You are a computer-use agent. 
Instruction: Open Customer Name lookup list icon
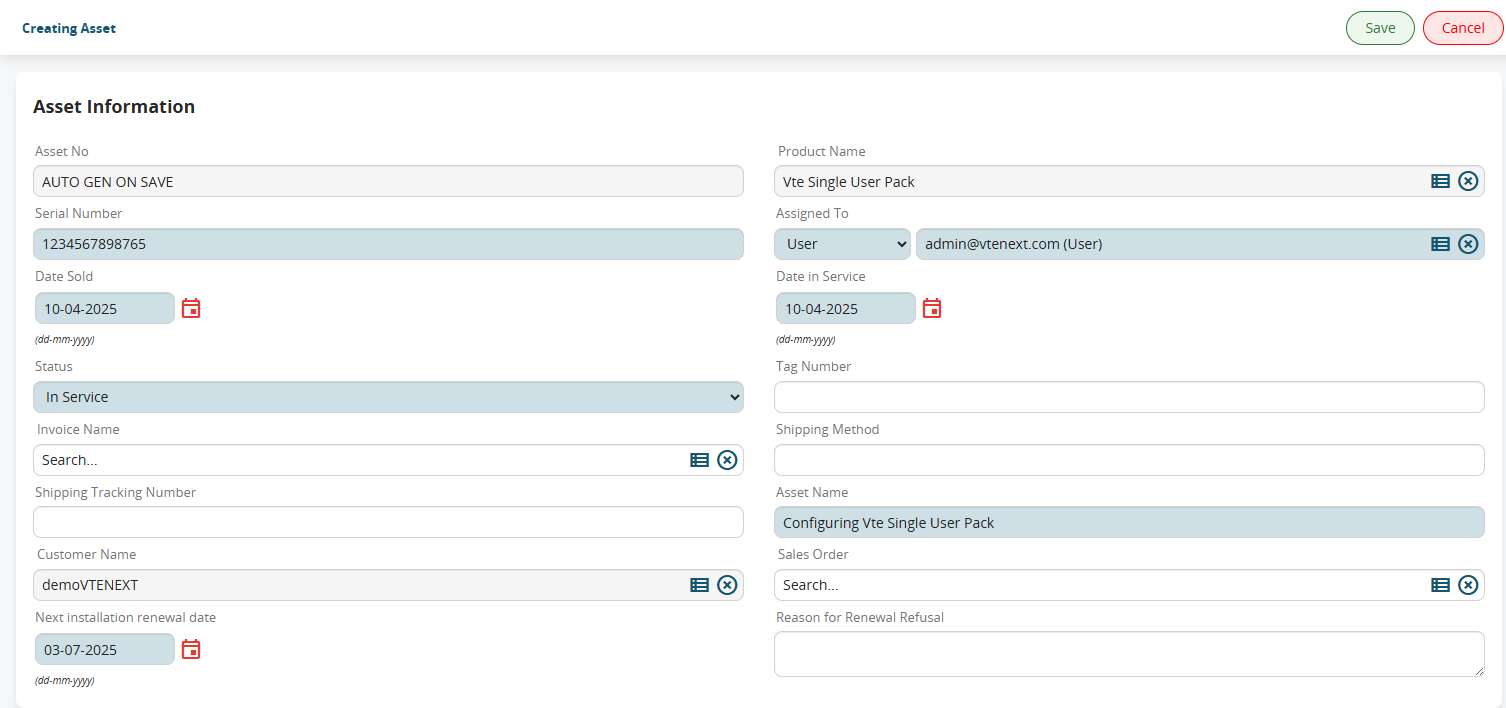[x=699, y=585]
